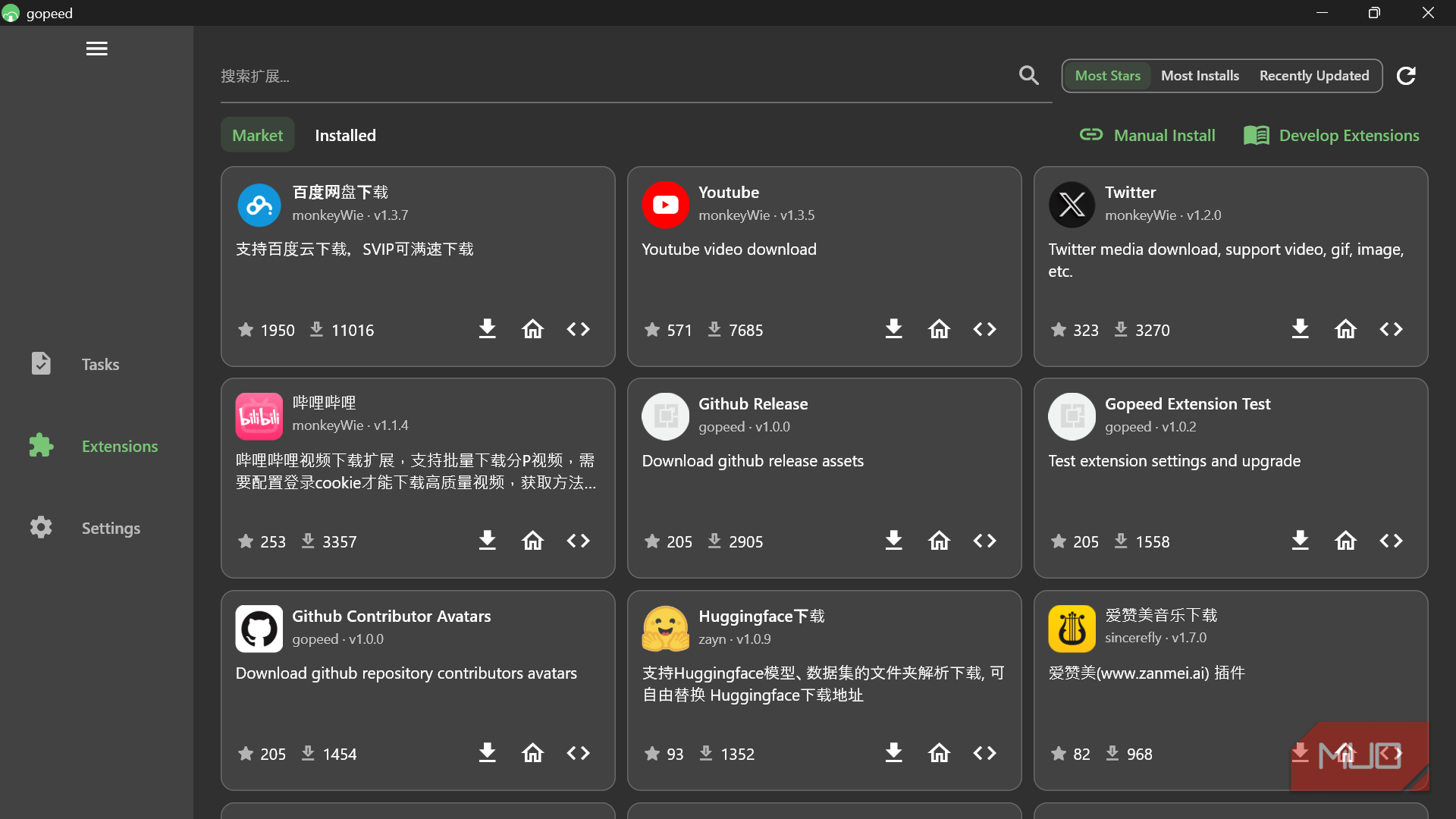Image resolution: width=1456 pixels, height=819 pixels.
Task: Switch to the Installed tab
Action: tap(345, 135)
